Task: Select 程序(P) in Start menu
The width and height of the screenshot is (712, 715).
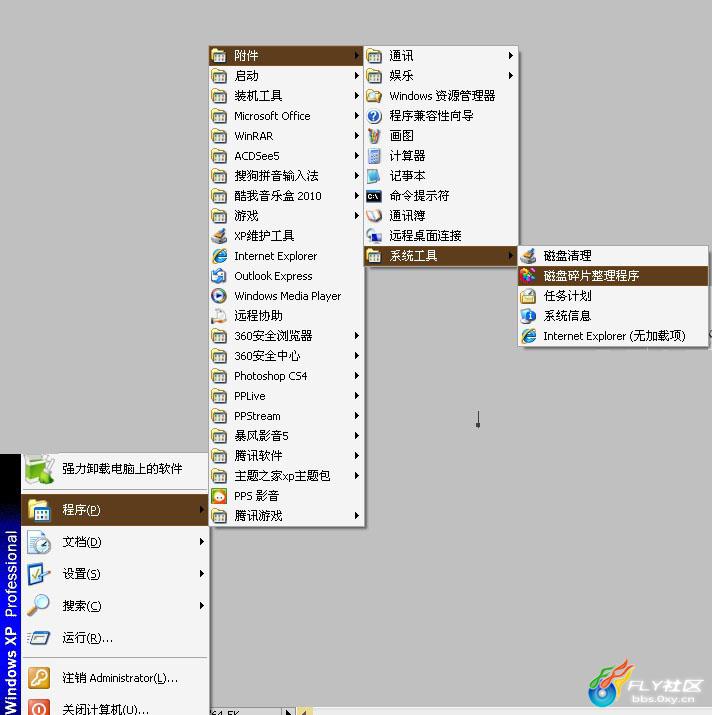Action: click(115, 510)
